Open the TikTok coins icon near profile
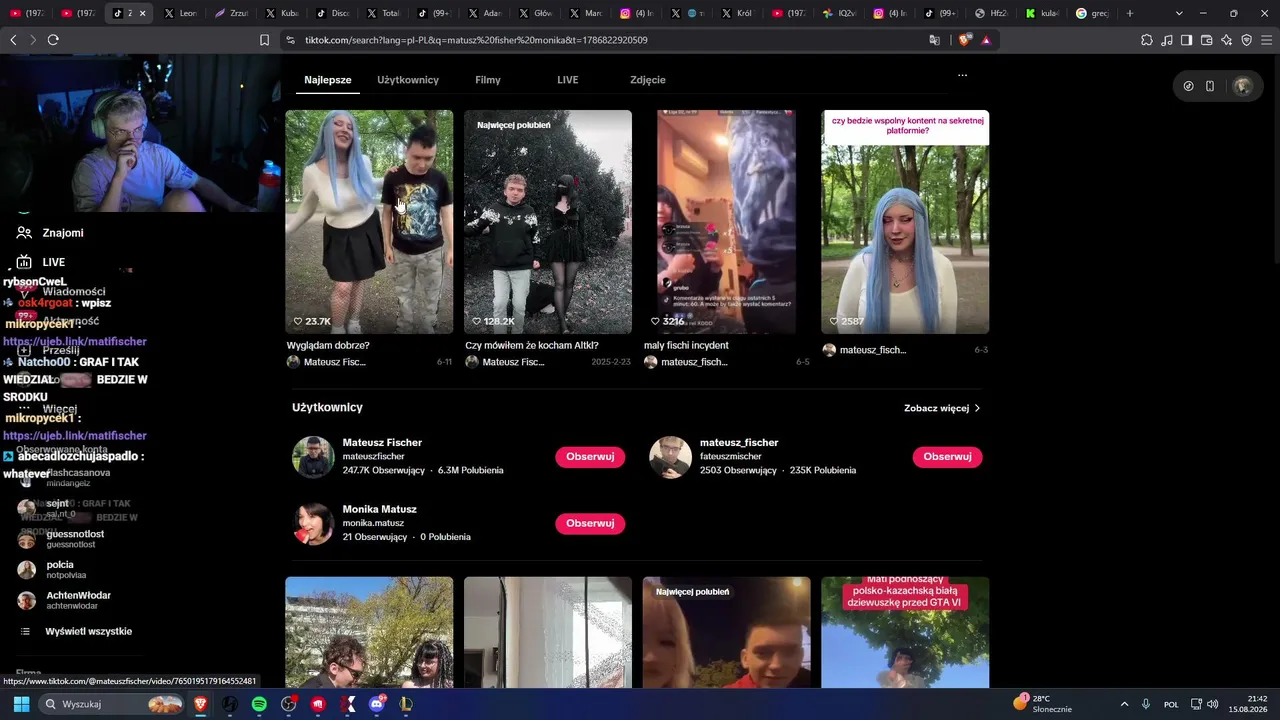The width and height of the screenshot is (1280, 720). coord(1188,86)
